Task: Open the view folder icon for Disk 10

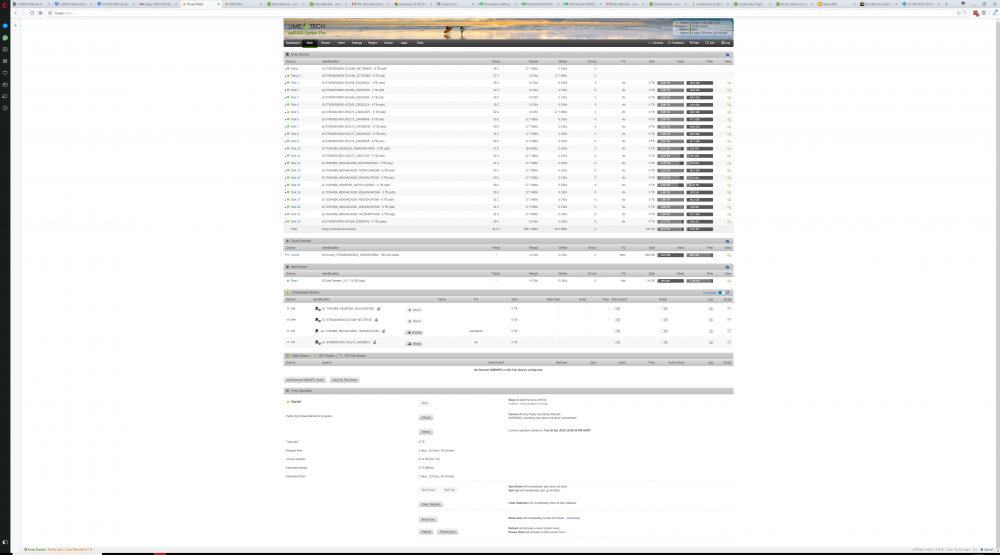Action: click(x=729, y=149)
